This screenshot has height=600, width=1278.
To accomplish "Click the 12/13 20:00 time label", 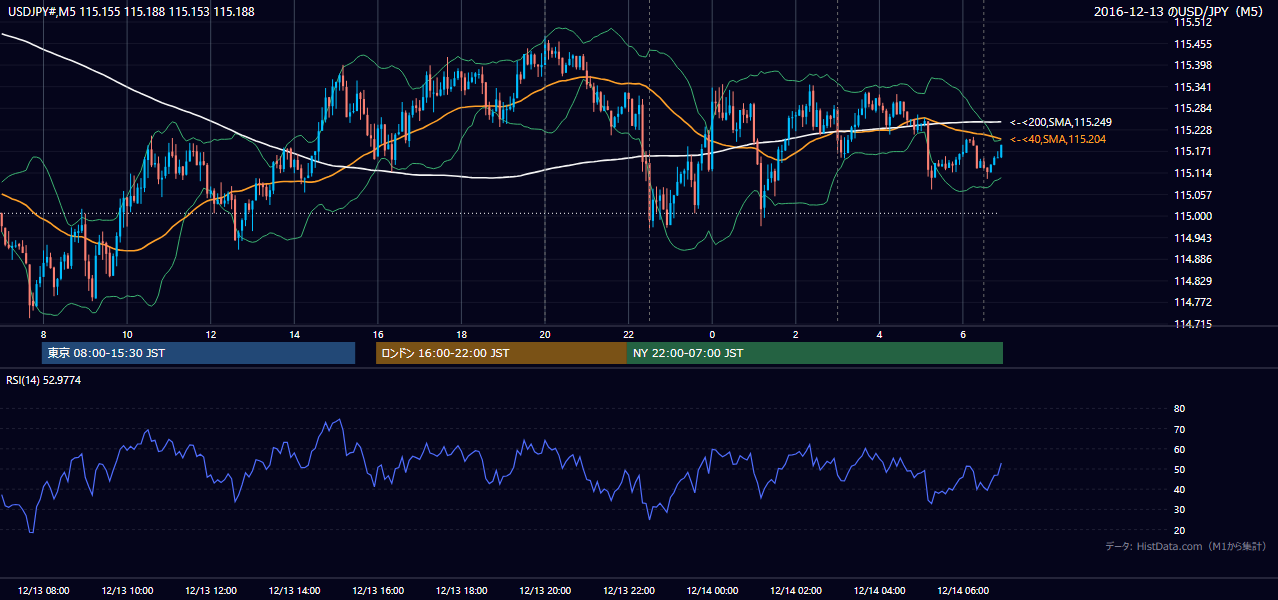I will coord(546,591).
